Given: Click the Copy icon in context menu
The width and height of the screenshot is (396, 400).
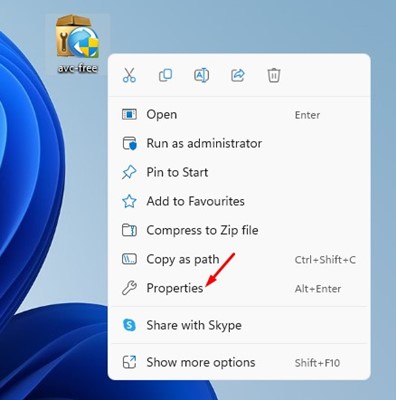Looking at the screenshot, I should coord(165,75).
